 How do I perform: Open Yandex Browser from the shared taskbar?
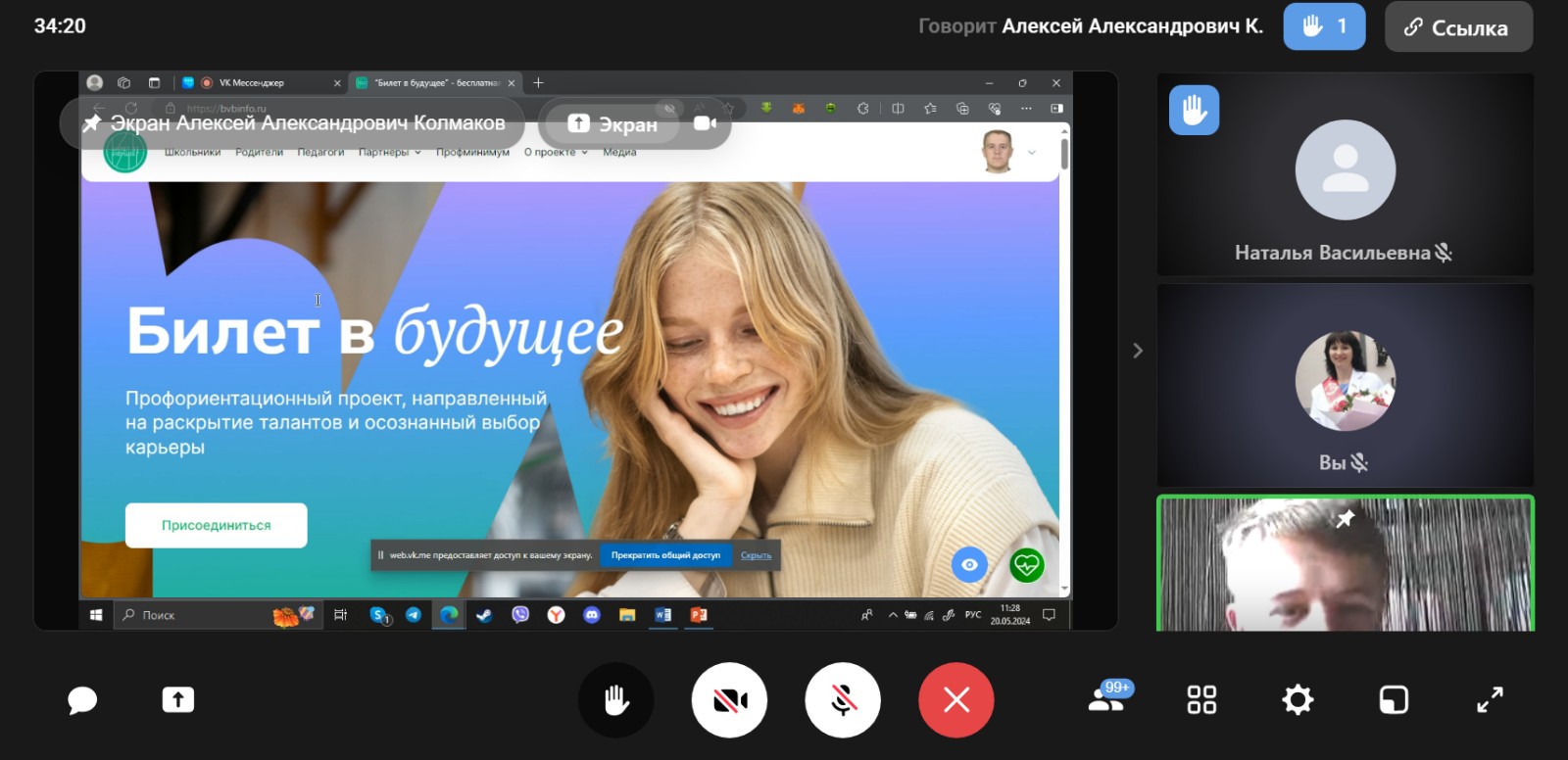pos(556,615)
